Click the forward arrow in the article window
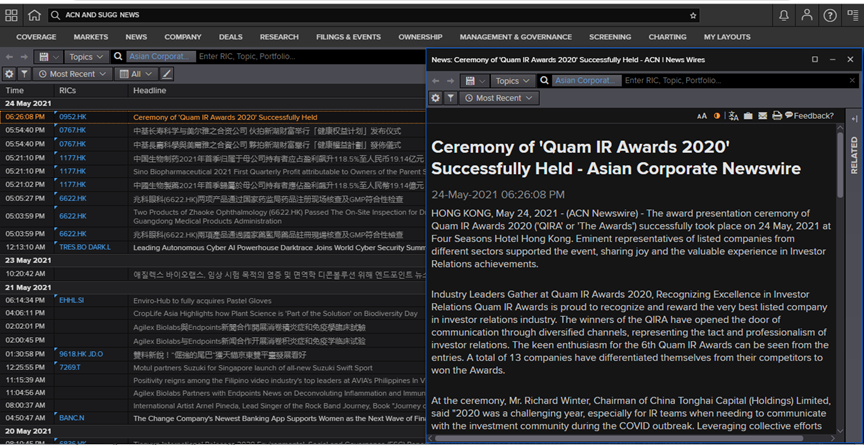The height and width of the screenshot is (445, 864). pyautogui.click(x=450, y=81)
